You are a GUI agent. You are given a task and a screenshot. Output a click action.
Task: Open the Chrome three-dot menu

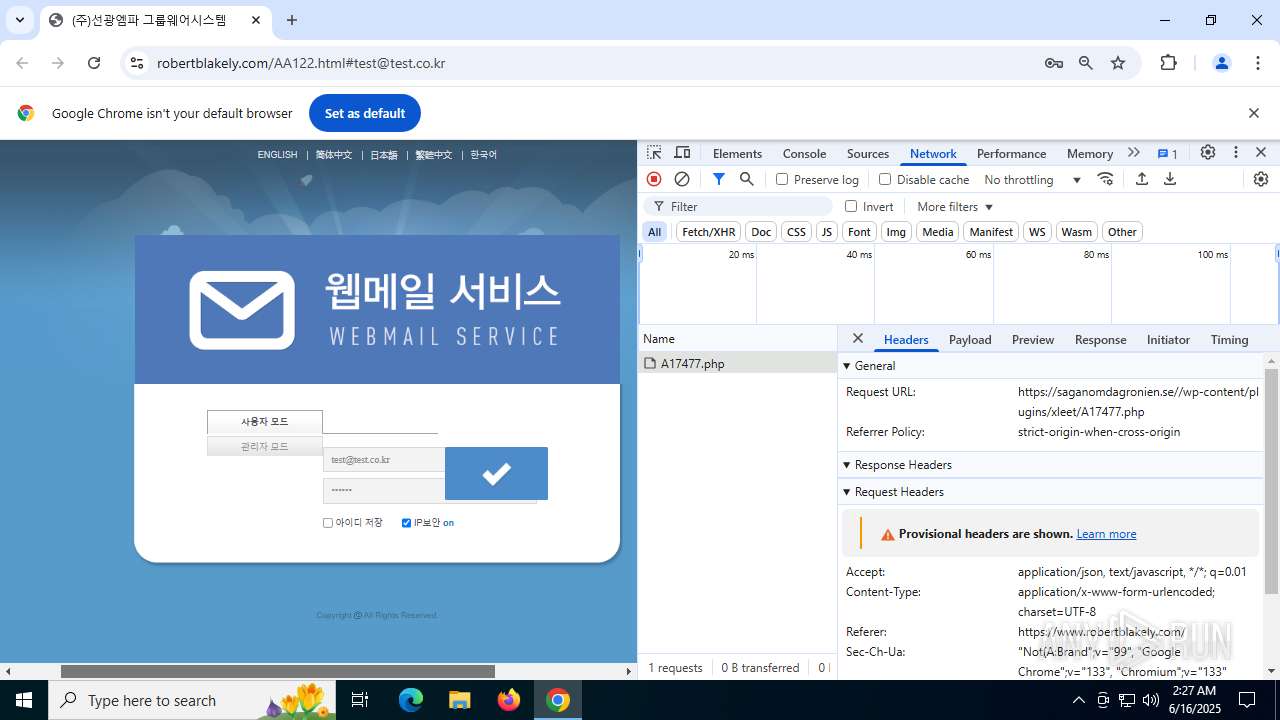click(1258, 63)
